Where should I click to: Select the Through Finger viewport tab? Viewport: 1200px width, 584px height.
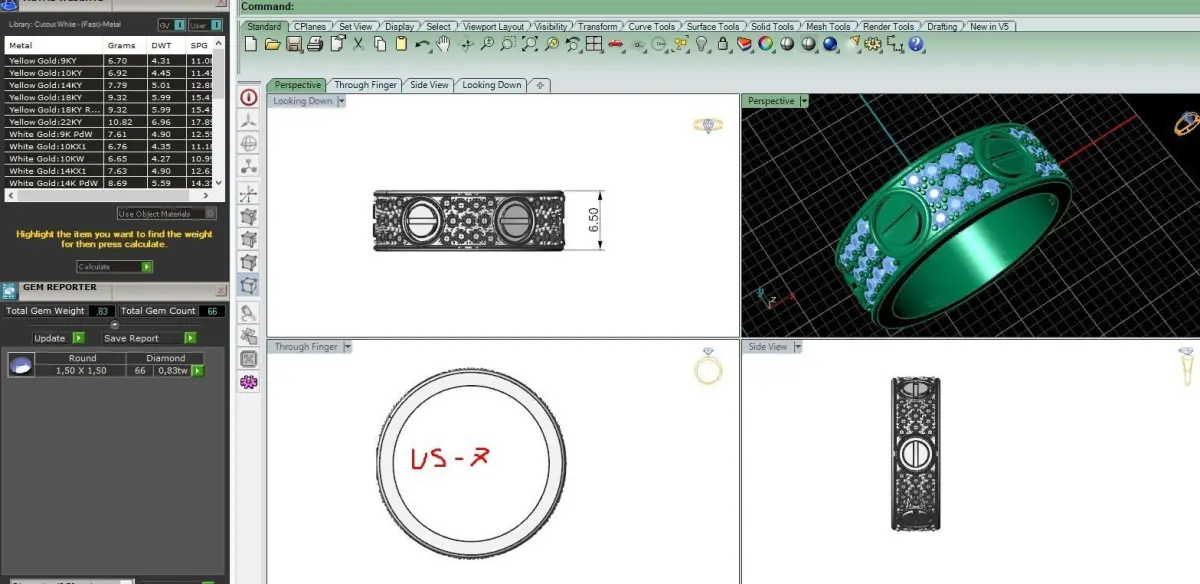[366, 85]
